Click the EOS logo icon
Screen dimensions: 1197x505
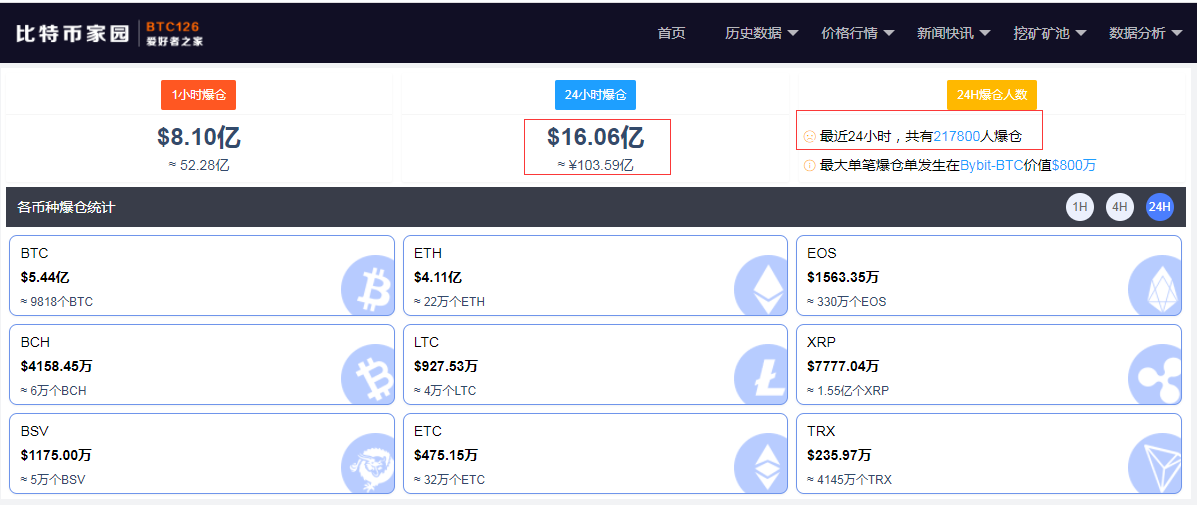click(1155, 286)
